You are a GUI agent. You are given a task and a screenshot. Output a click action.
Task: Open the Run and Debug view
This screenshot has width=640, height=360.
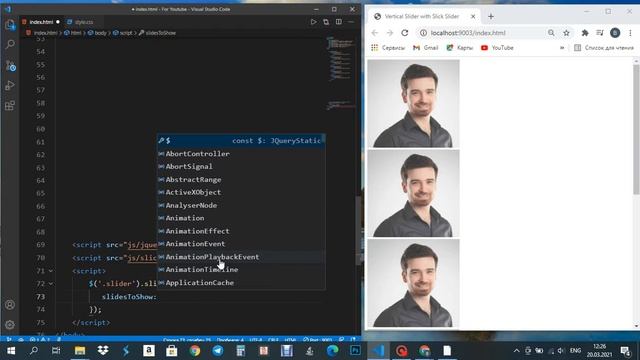pyautogui.click(x=10, y=86)
